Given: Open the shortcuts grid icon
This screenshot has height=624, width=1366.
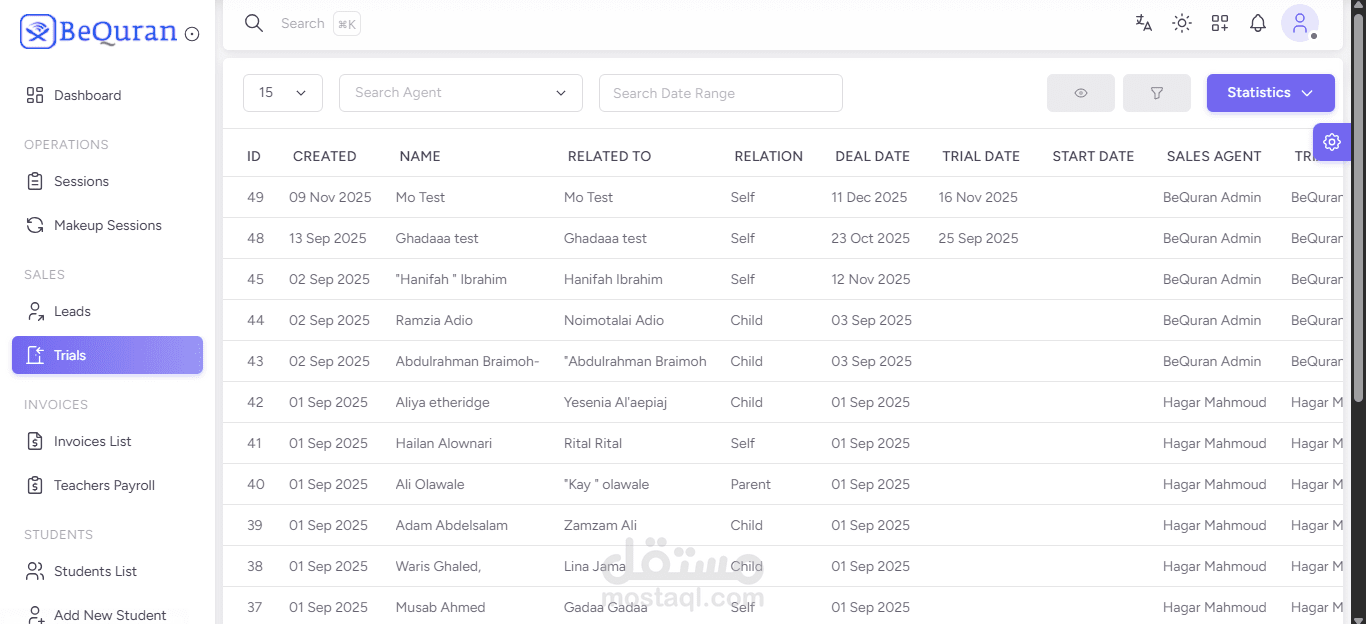Looking at the screenshot, I should pyautogui.click(x=1220, y=23).
